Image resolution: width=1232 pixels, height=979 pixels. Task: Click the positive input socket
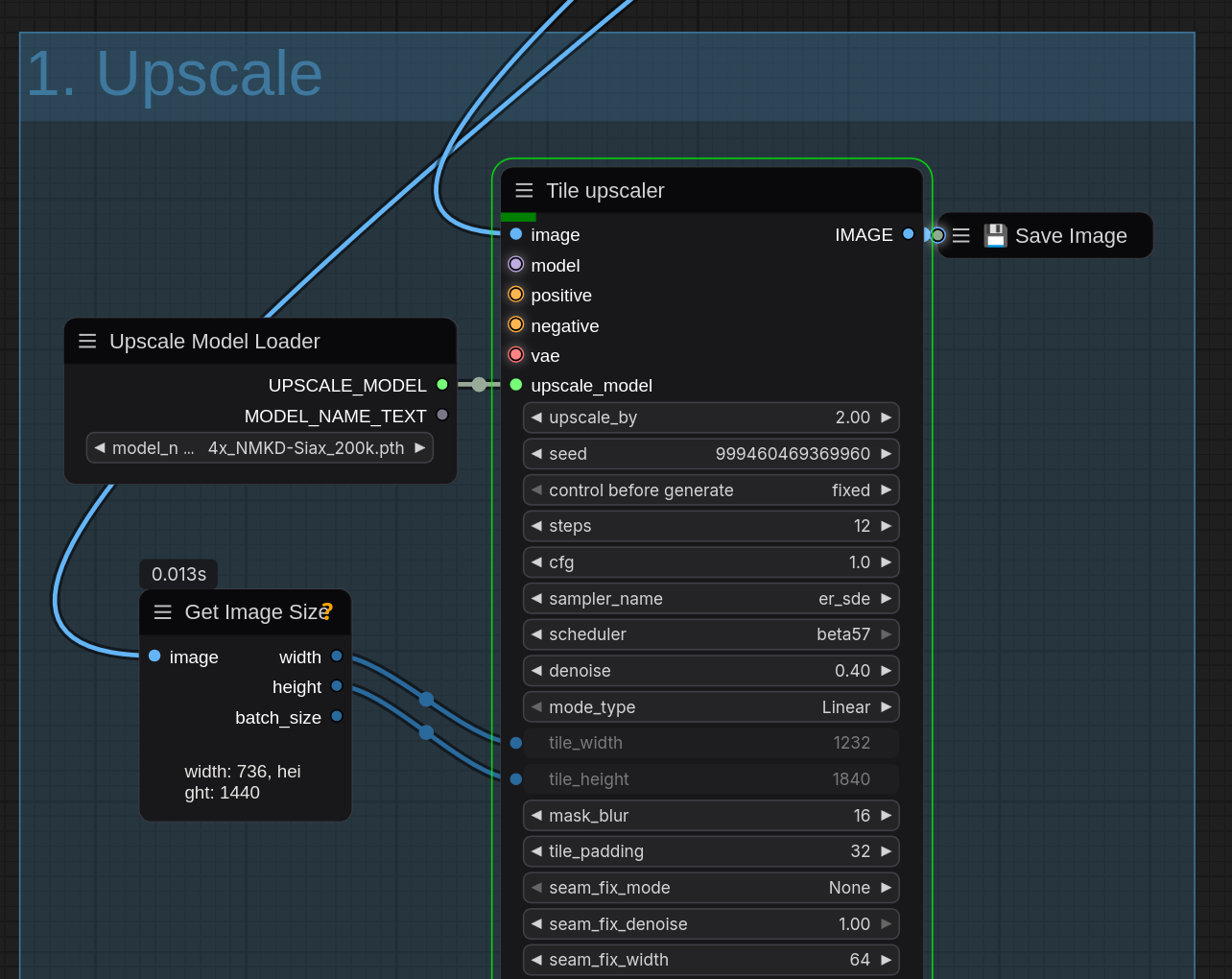[516, 295]
